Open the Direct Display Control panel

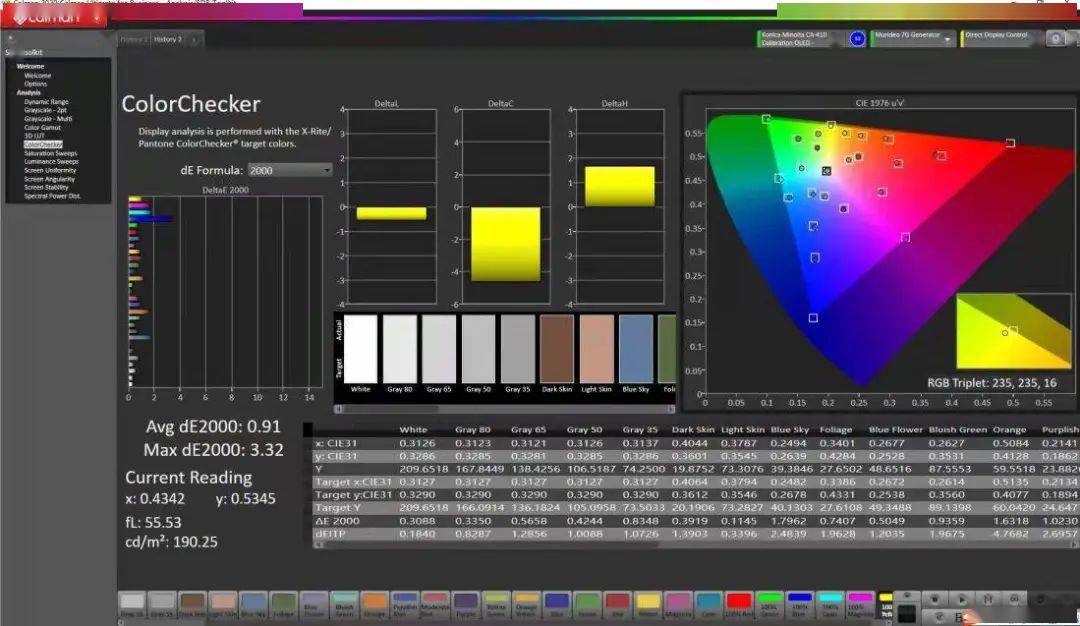click(x=999, y=38)
